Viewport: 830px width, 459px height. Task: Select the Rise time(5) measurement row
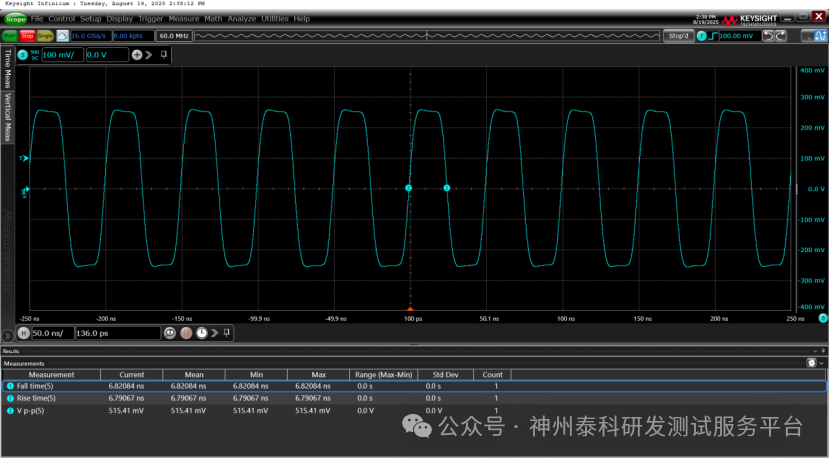pos(414,398)
